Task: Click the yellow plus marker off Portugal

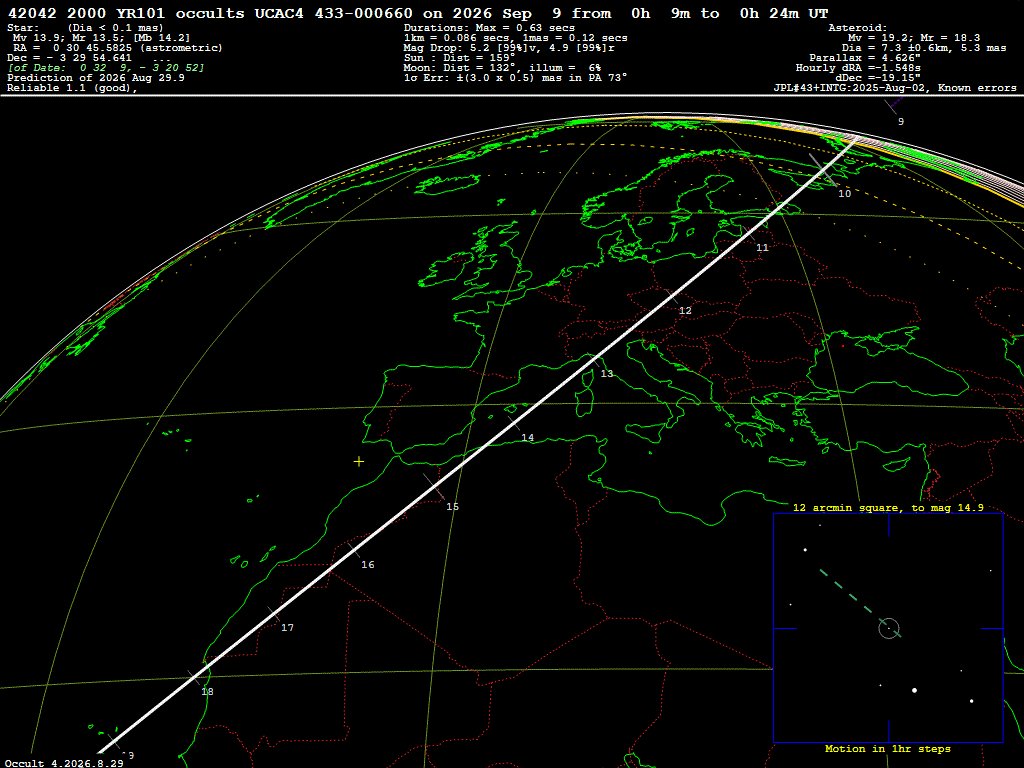Action: (359, 462)
